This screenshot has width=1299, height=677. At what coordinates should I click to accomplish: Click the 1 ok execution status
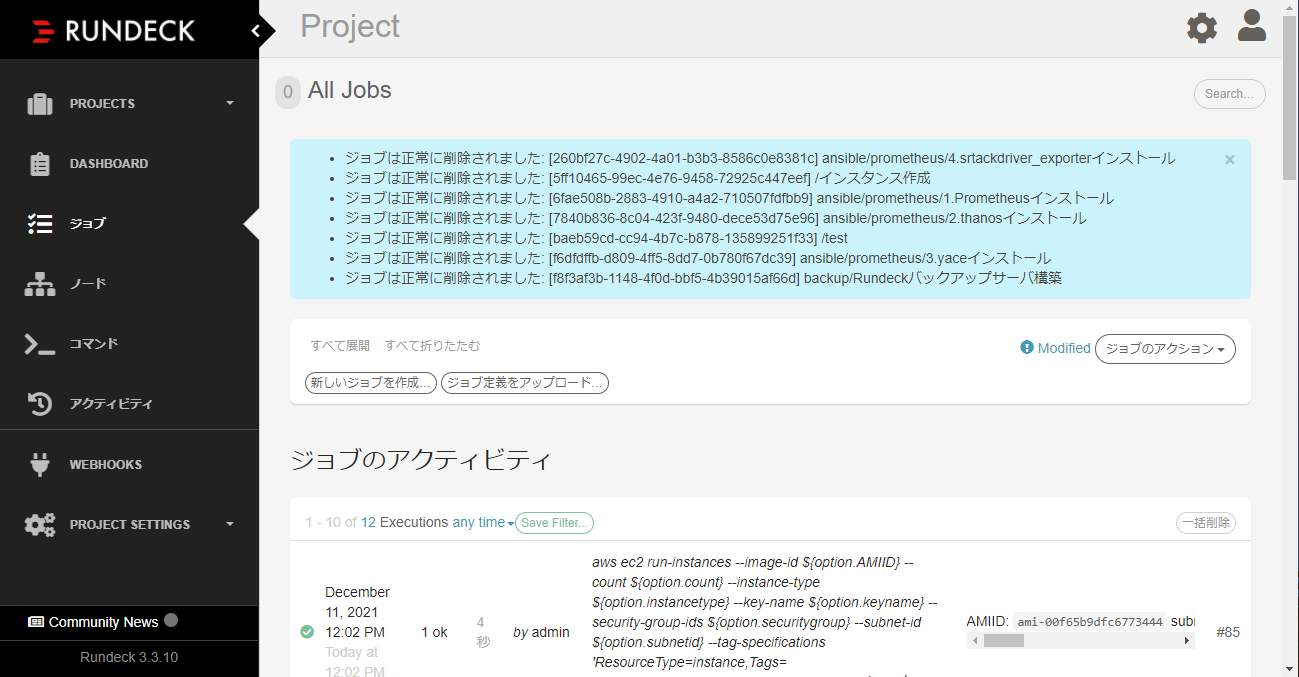[434, 632]
